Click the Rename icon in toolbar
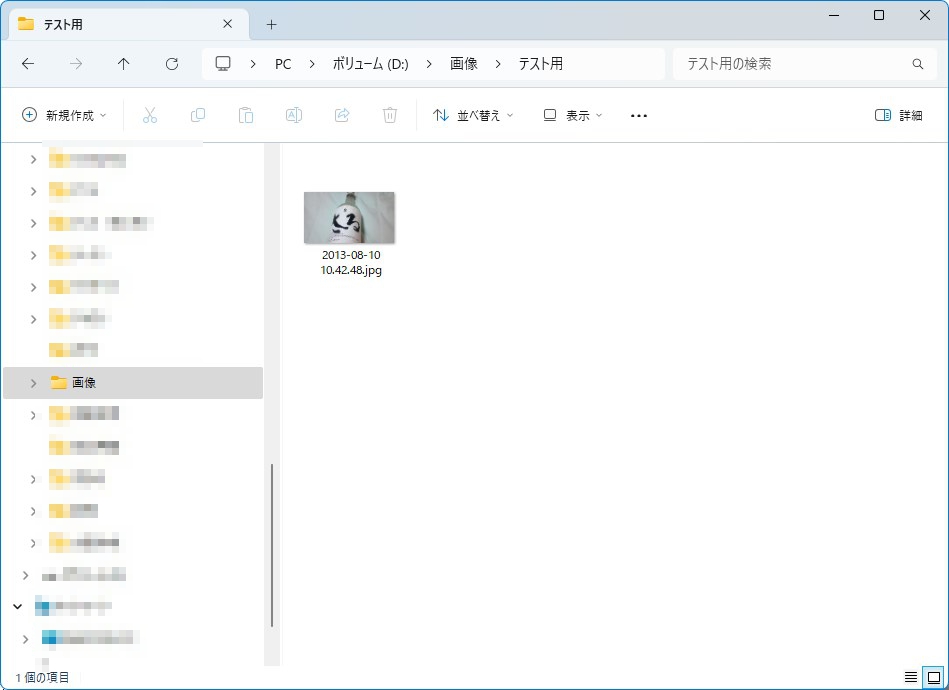This screenshot has height=690, width=949. (294, 115)
